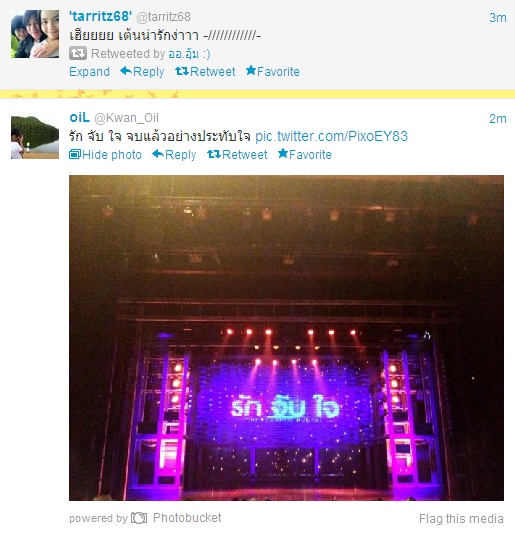Open the concert stage photo
515x534 pixels.
(286, 338)
